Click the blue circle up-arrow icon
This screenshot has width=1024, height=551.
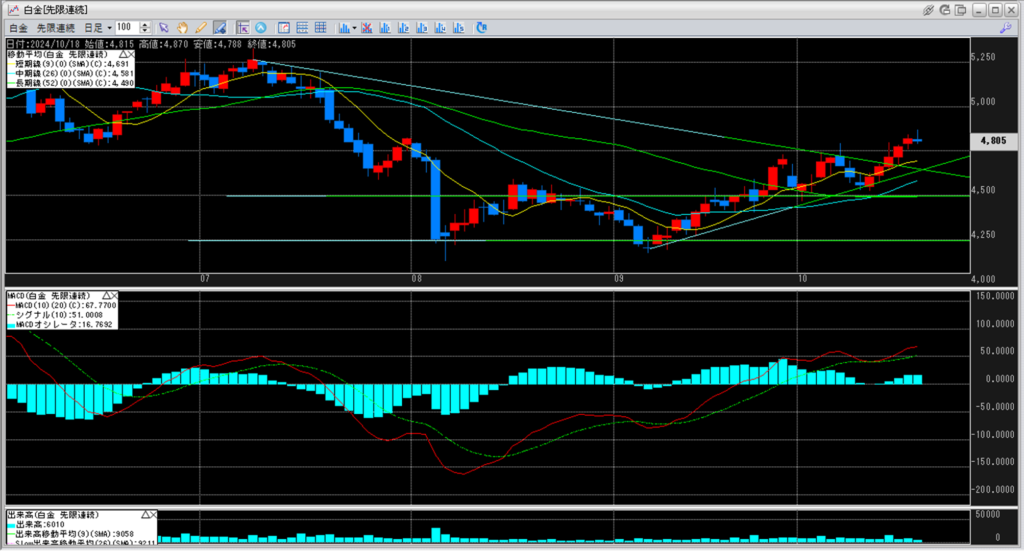coord(261,27)
